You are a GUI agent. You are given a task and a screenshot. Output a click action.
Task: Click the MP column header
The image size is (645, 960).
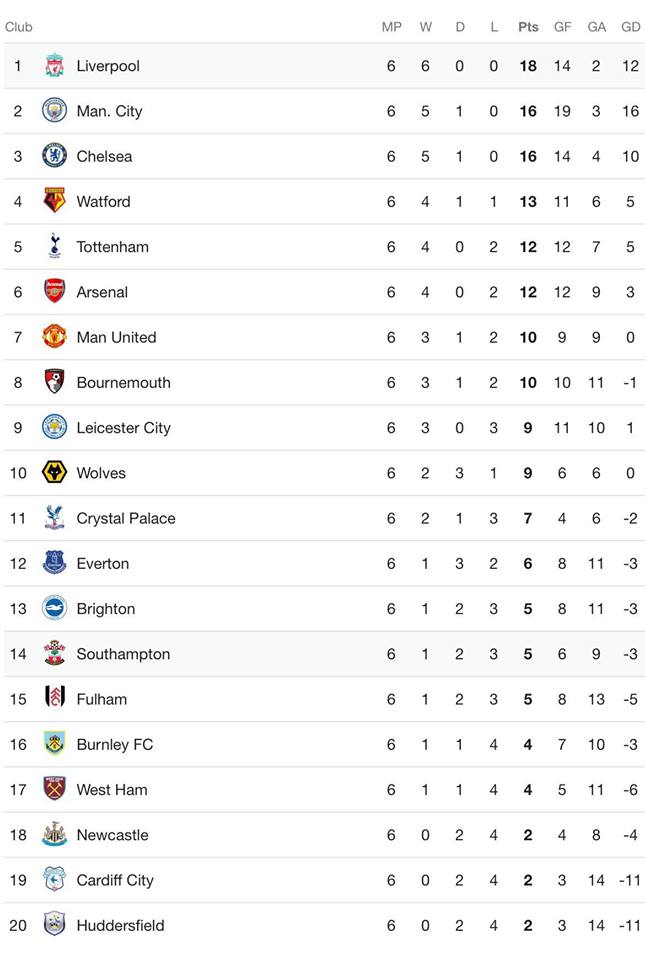(392, 27)
